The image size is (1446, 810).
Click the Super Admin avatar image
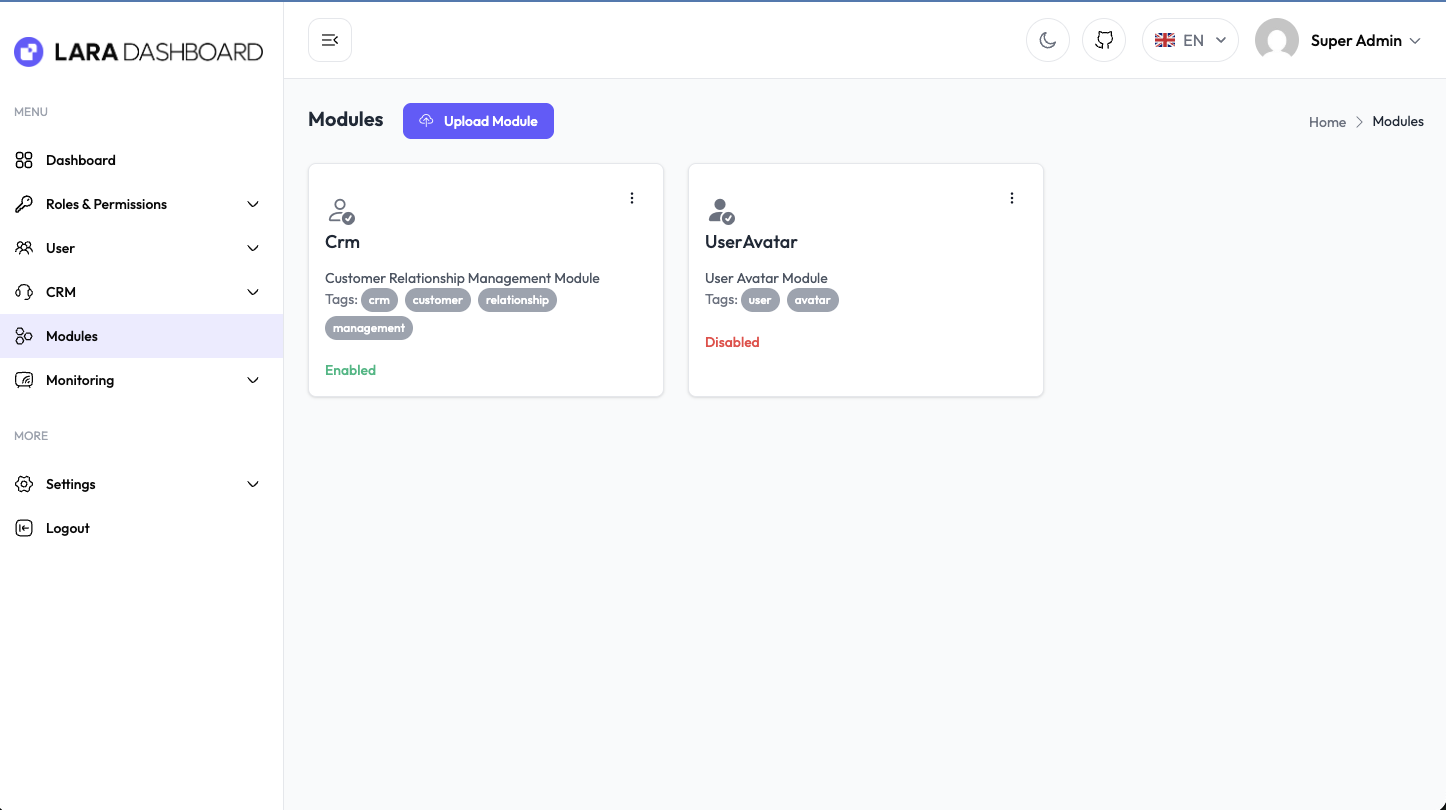click(x=1276, y=40)
